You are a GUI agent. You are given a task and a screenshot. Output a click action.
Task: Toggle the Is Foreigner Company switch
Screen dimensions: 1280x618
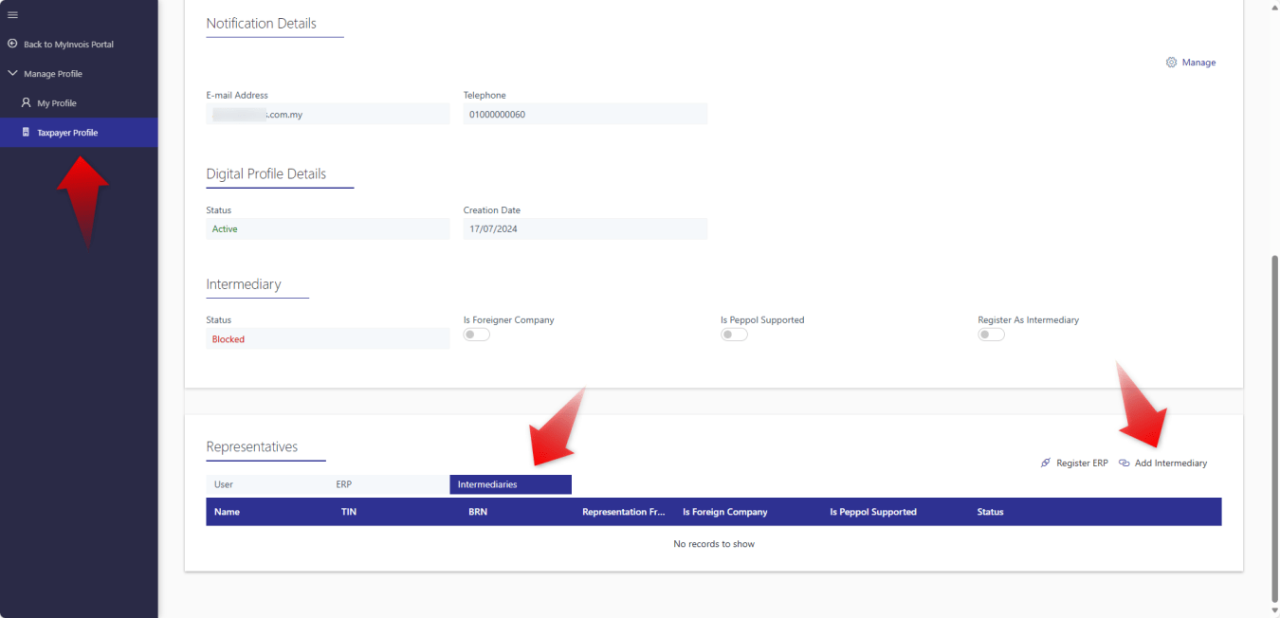pos(476,334)
